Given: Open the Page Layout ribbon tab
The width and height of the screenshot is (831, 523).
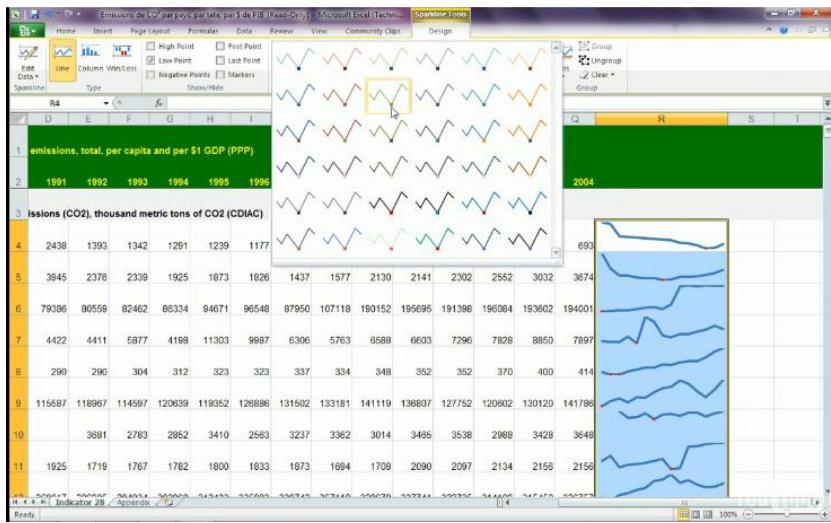Looking at the screenshot, I should click(150, 31).
